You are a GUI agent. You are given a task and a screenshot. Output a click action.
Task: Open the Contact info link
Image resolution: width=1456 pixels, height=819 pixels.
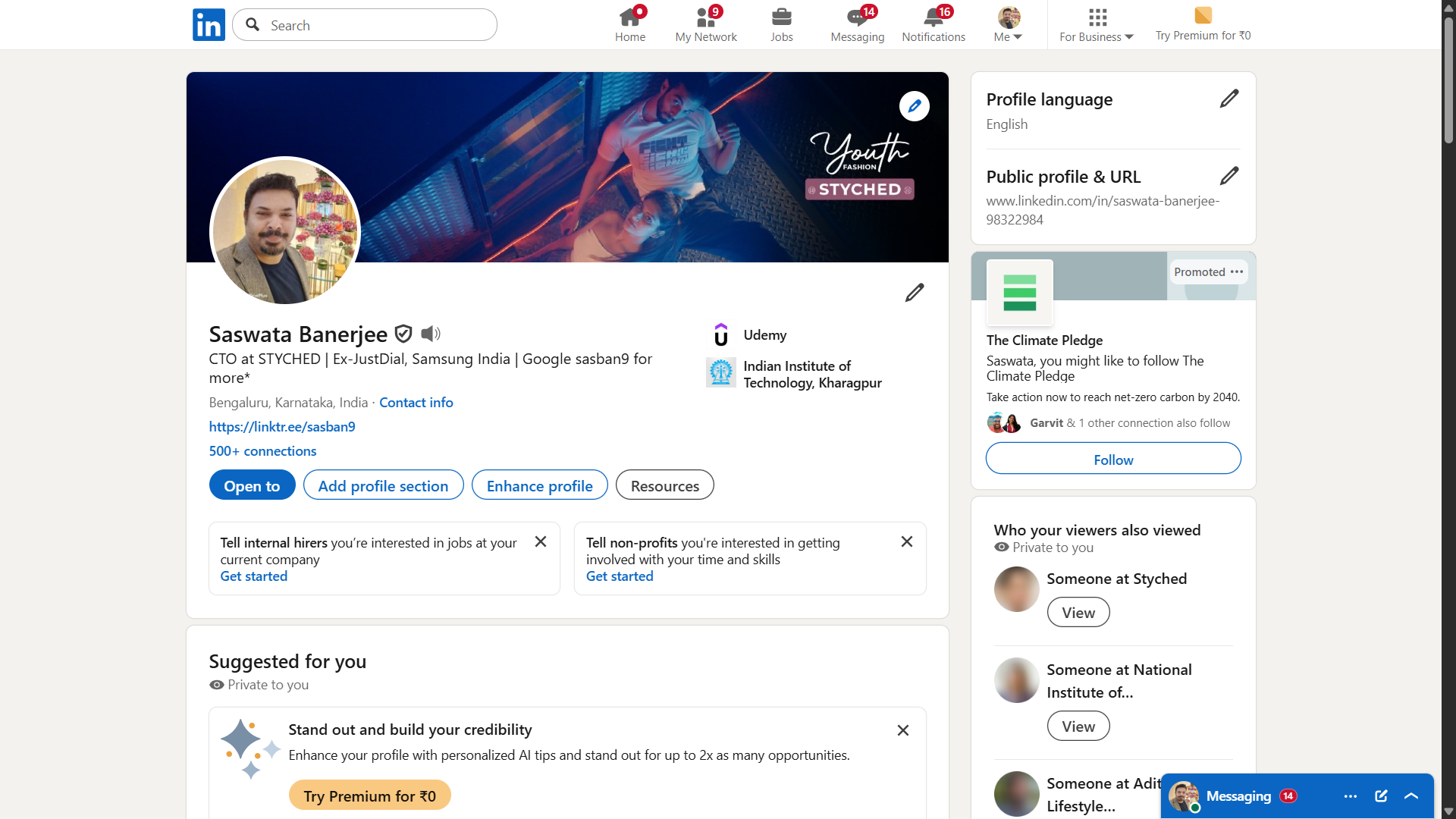(x=416, y=403)
